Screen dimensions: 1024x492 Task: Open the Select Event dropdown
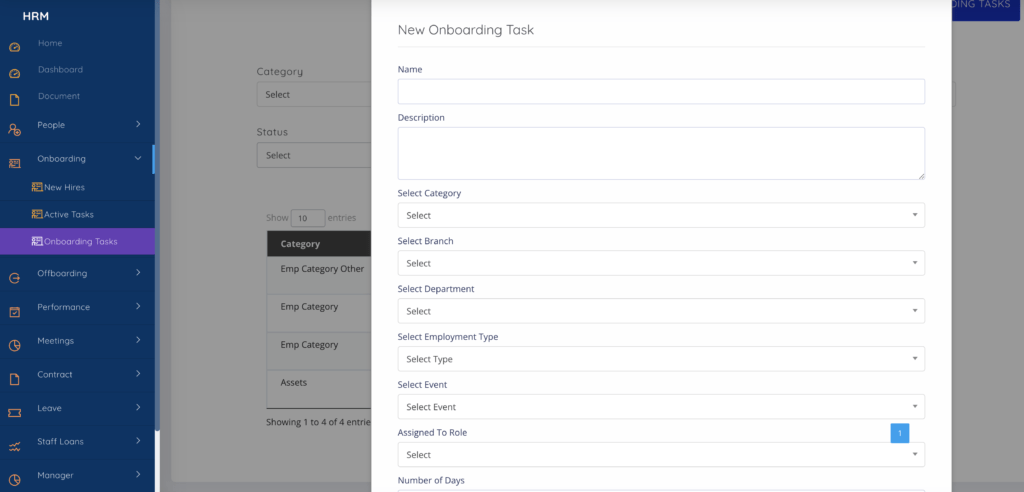(x=661, y=406)
